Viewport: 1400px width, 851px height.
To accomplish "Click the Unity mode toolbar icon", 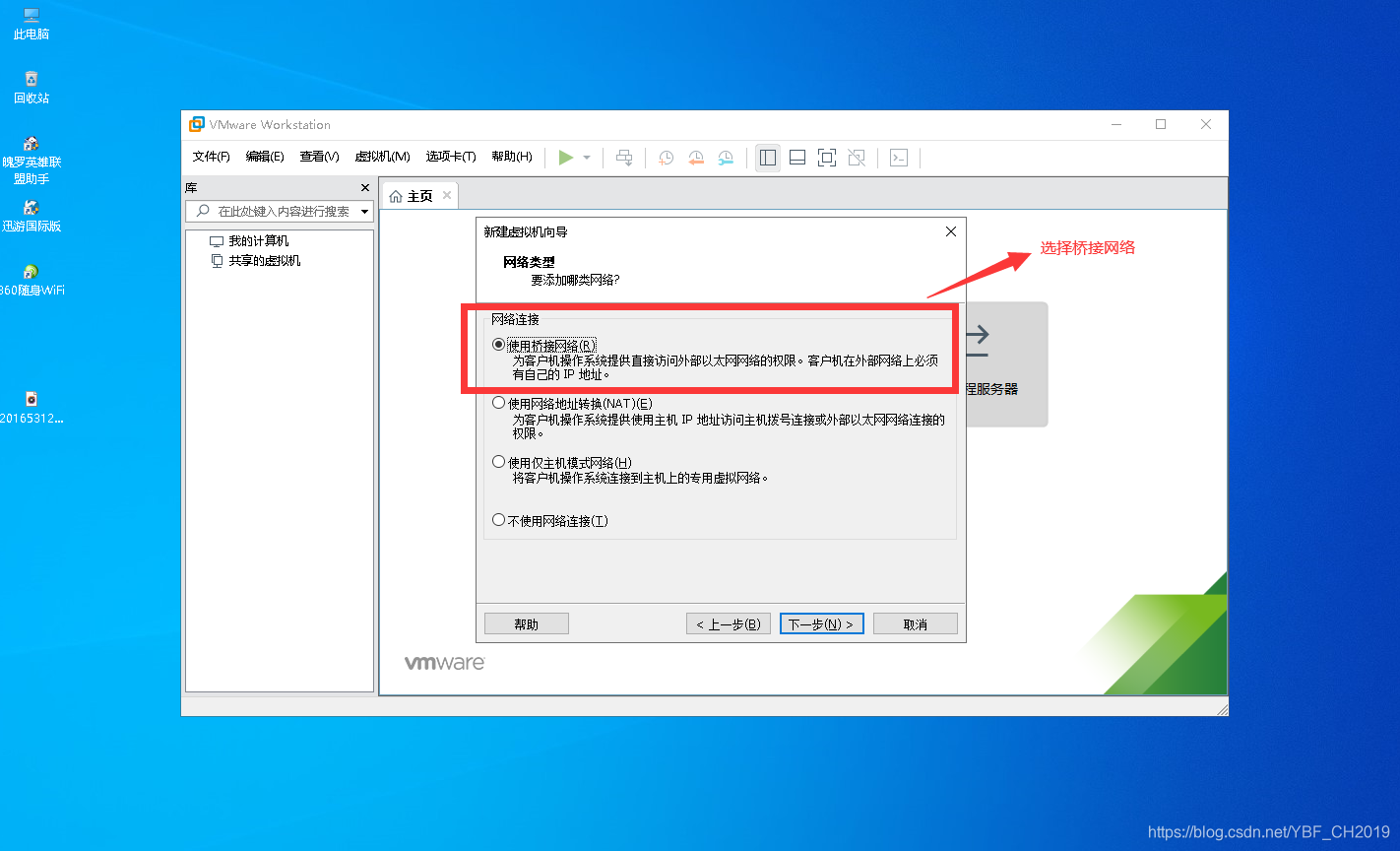I will point(857,158).
